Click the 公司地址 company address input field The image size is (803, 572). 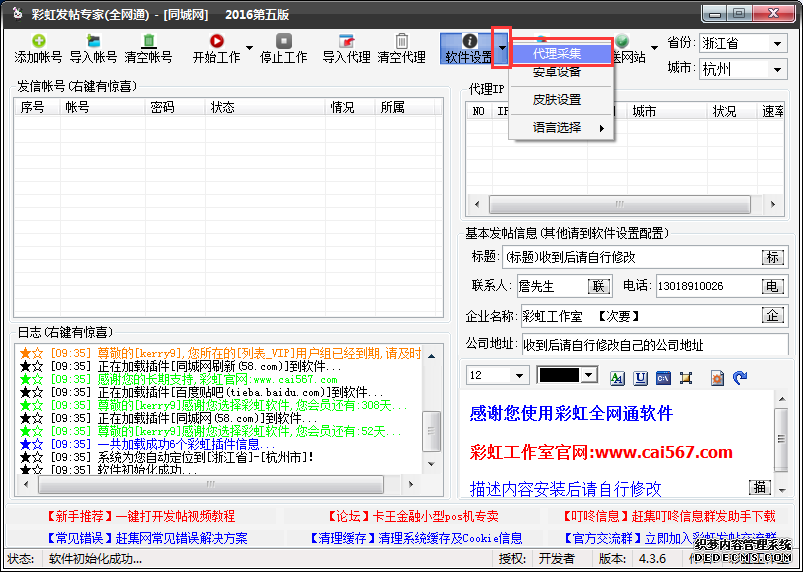(655, 345)
